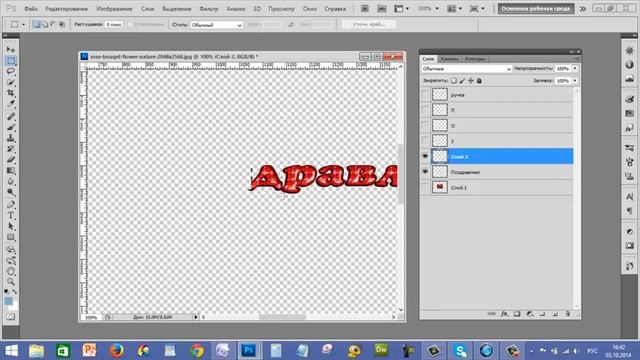Screen dimensions: 640x360
Task: Click the Lock position icon
Action: click(471, 81)
